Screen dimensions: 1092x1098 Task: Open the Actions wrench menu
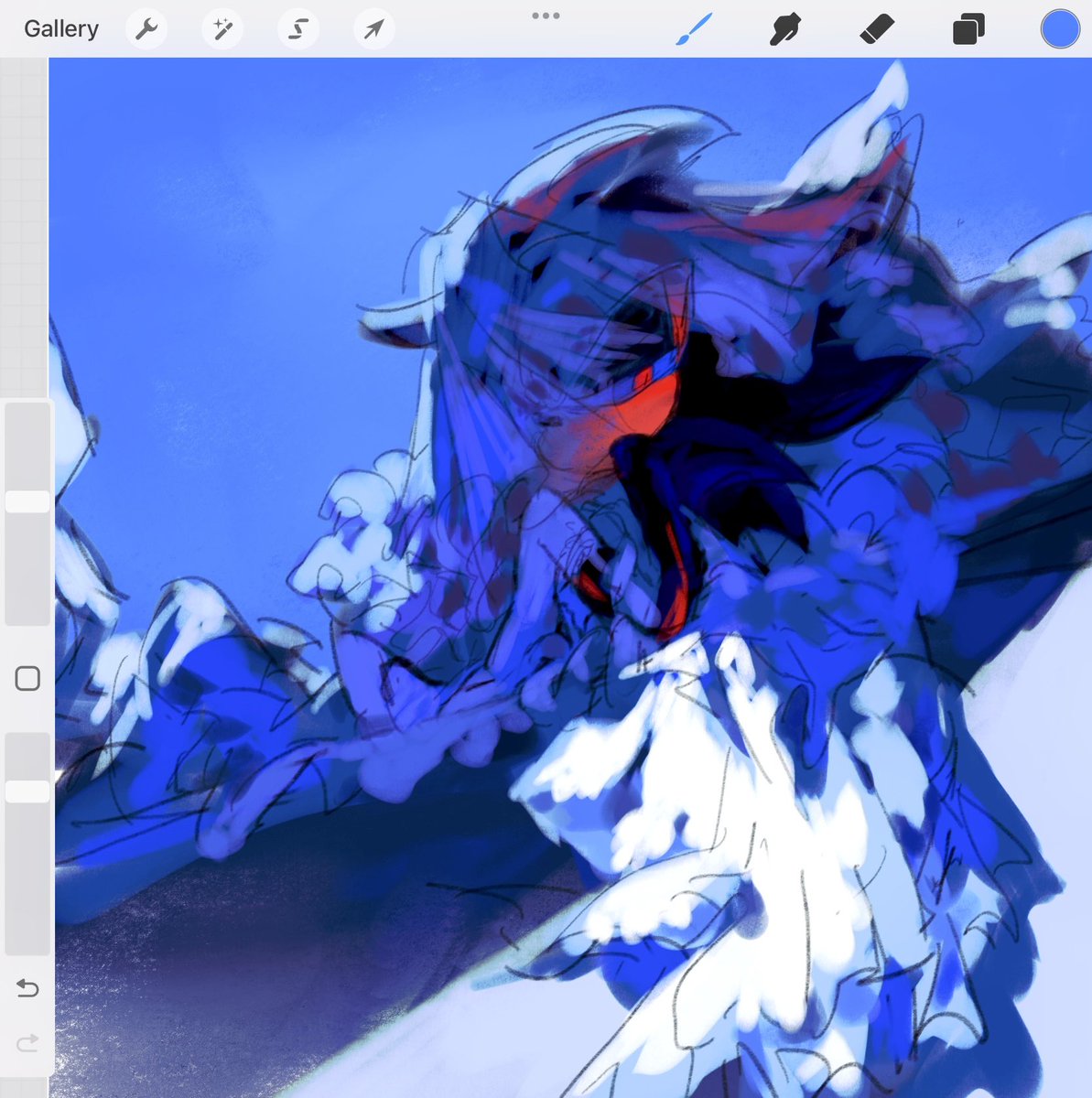(146, 29)
